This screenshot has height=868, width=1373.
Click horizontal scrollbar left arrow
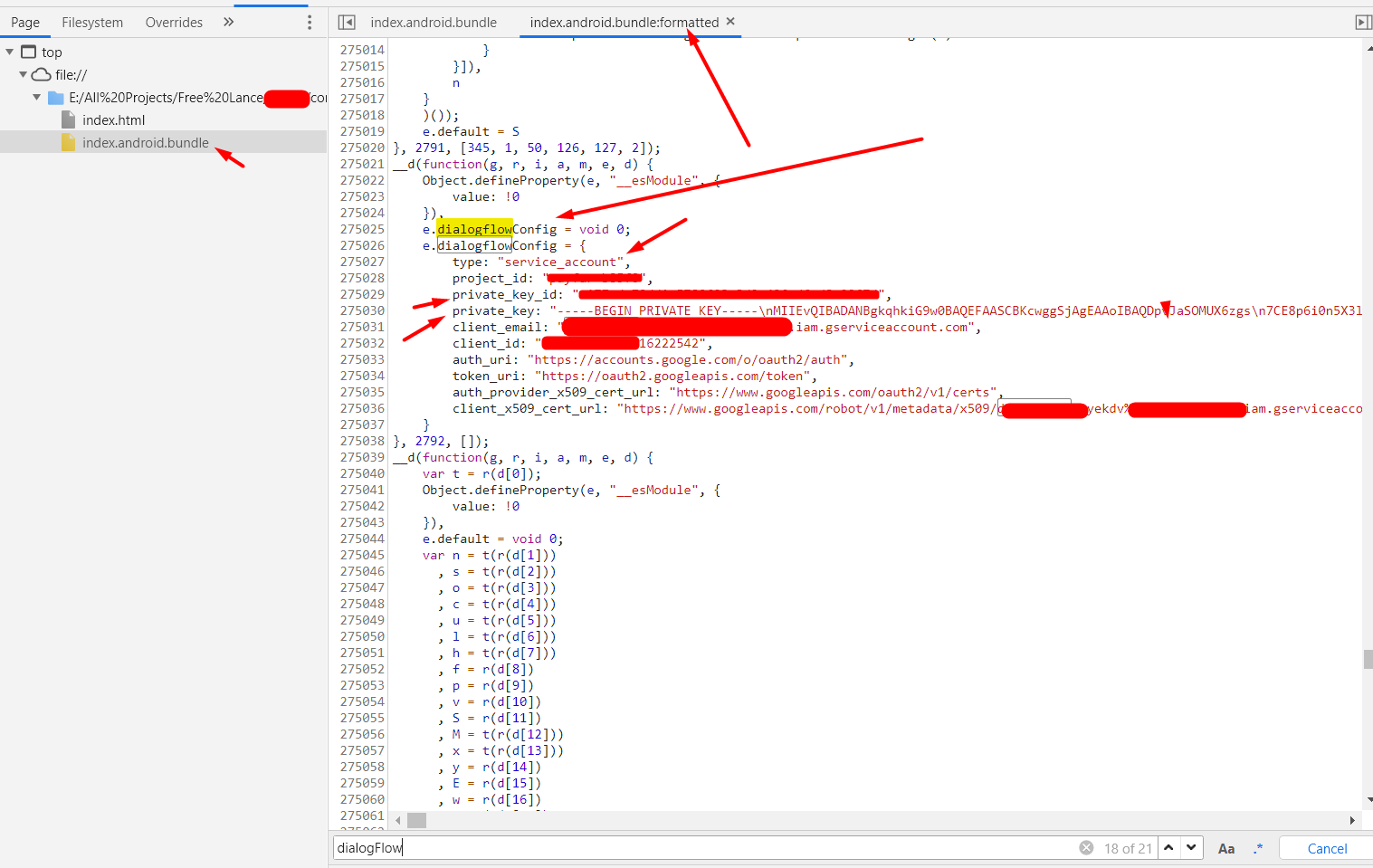click(x=398, y=820)
